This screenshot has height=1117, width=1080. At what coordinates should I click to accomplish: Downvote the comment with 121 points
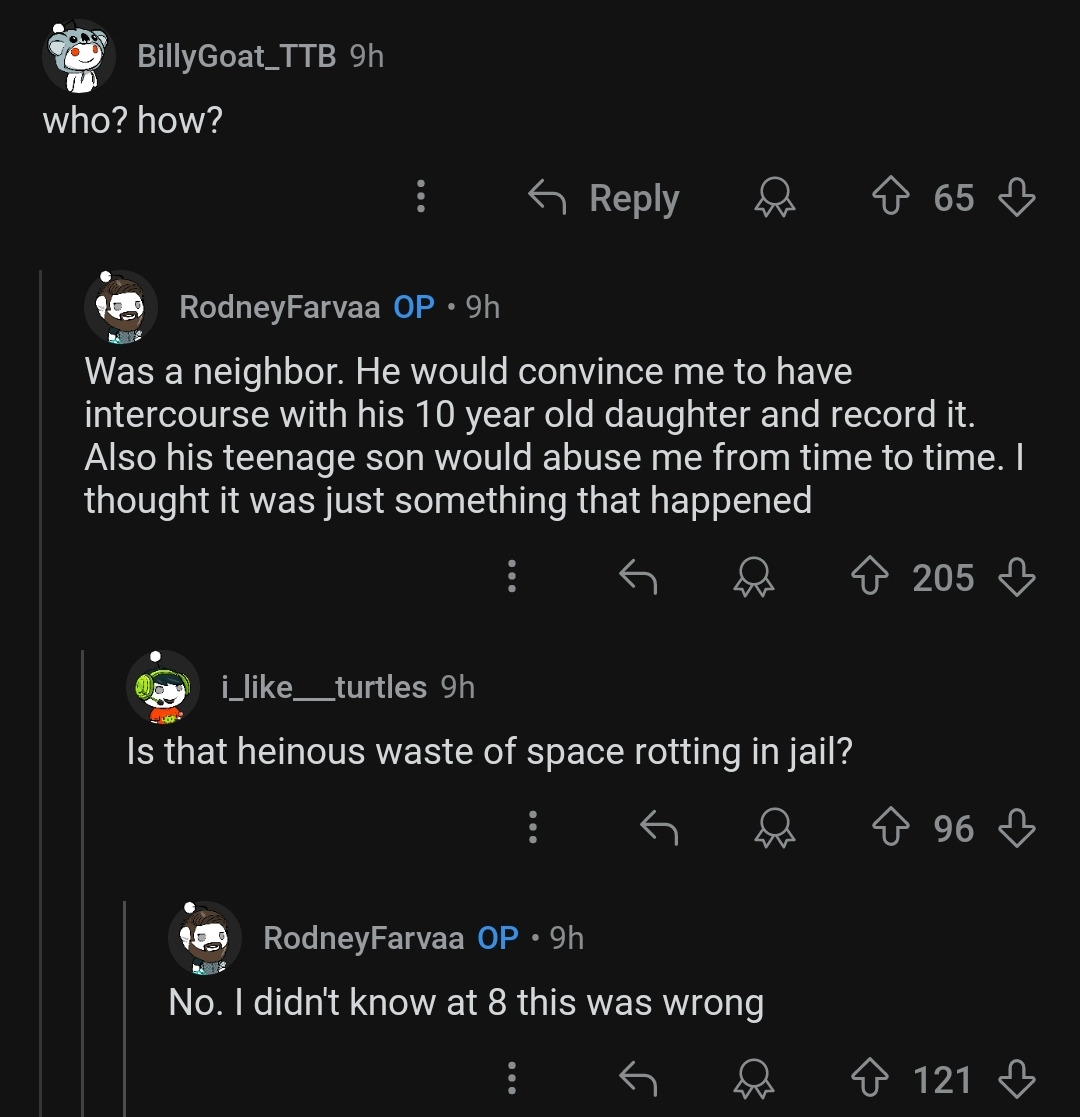coord(1018,1080)
